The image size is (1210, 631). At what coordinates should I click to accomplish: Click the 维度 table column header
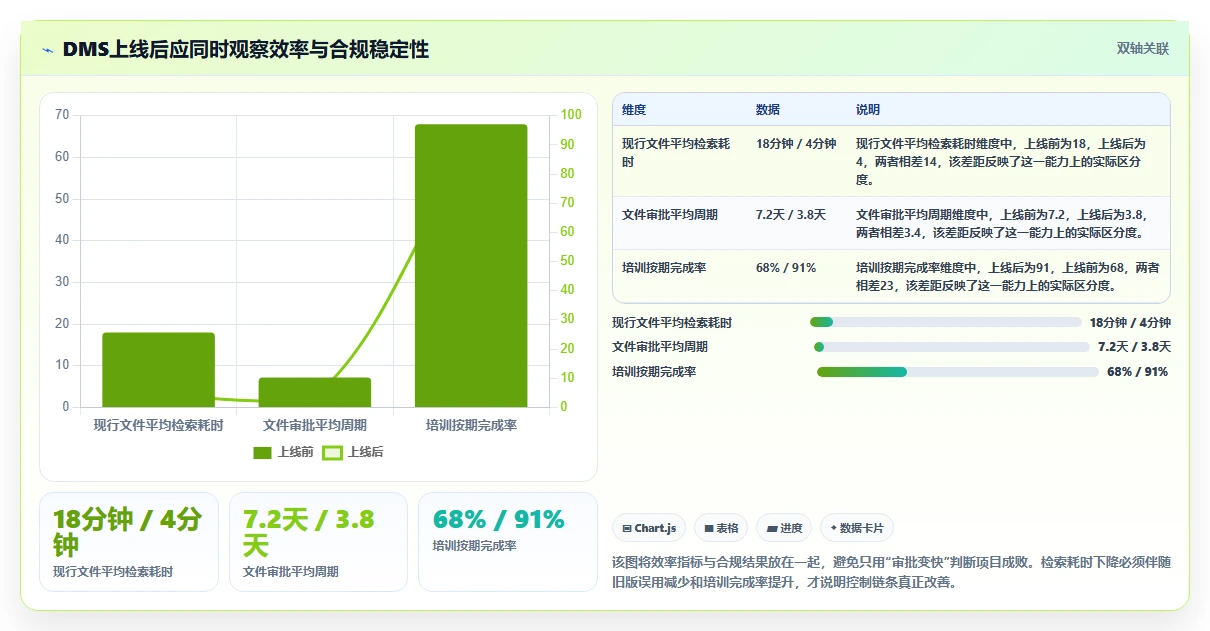(634, 110)
